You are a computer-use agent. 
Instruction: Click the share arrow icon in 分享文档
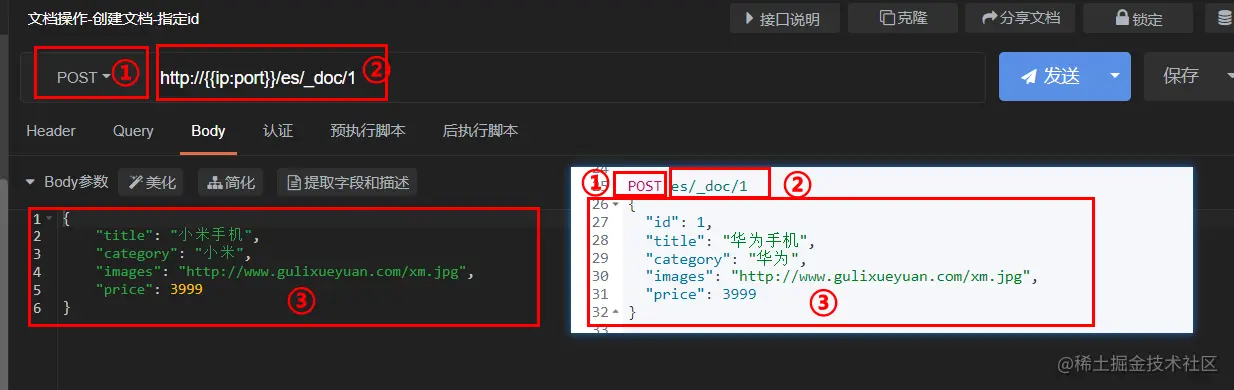coord(989,18)
